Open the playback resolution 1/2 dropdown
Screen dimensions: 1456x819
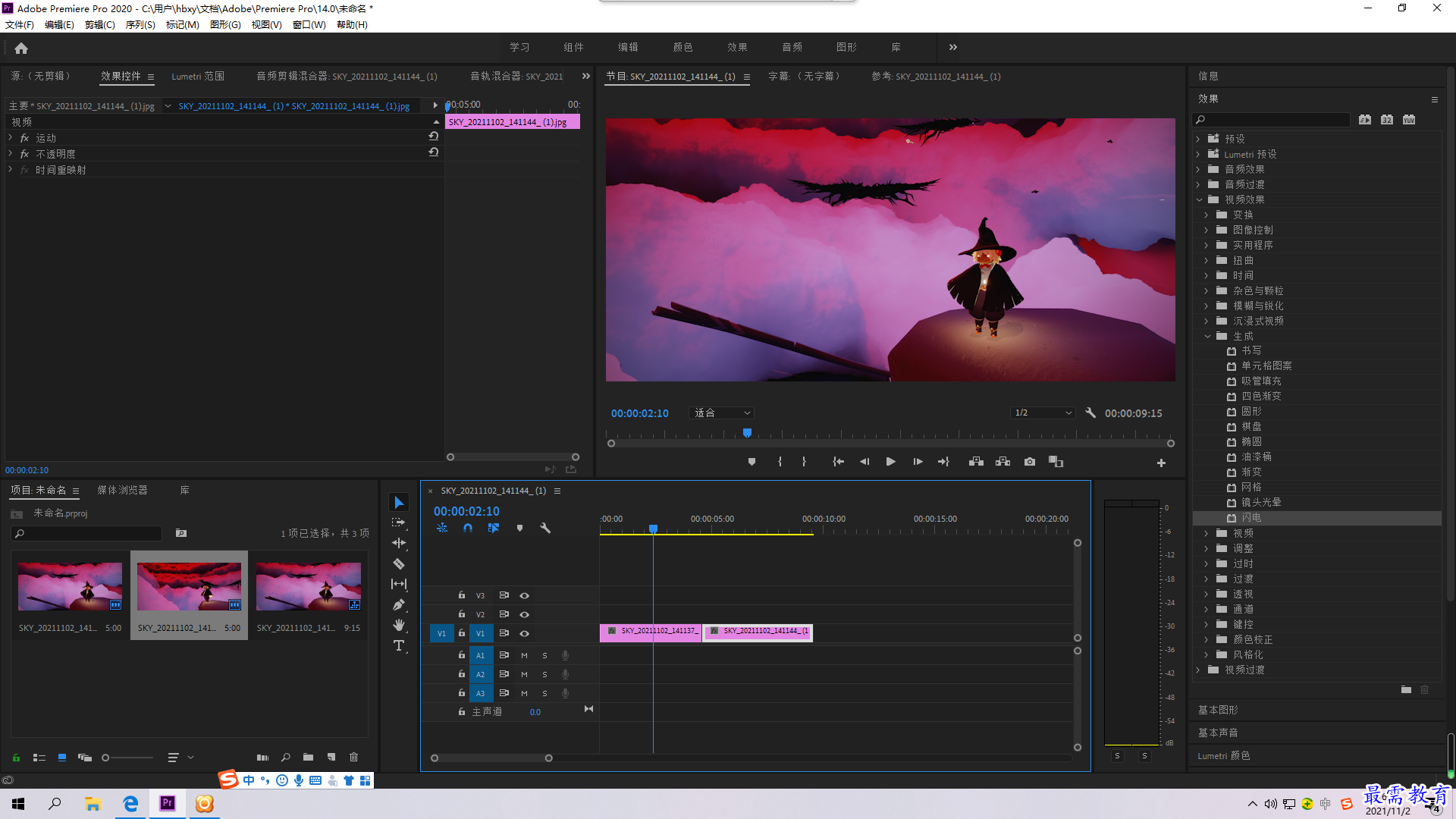click(1043, 413)
